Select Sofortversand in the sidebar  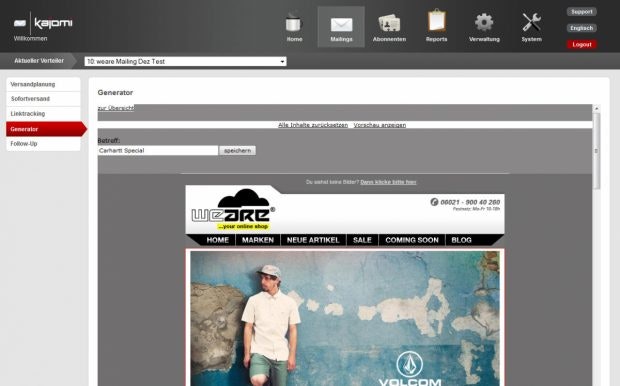[43, 99]
